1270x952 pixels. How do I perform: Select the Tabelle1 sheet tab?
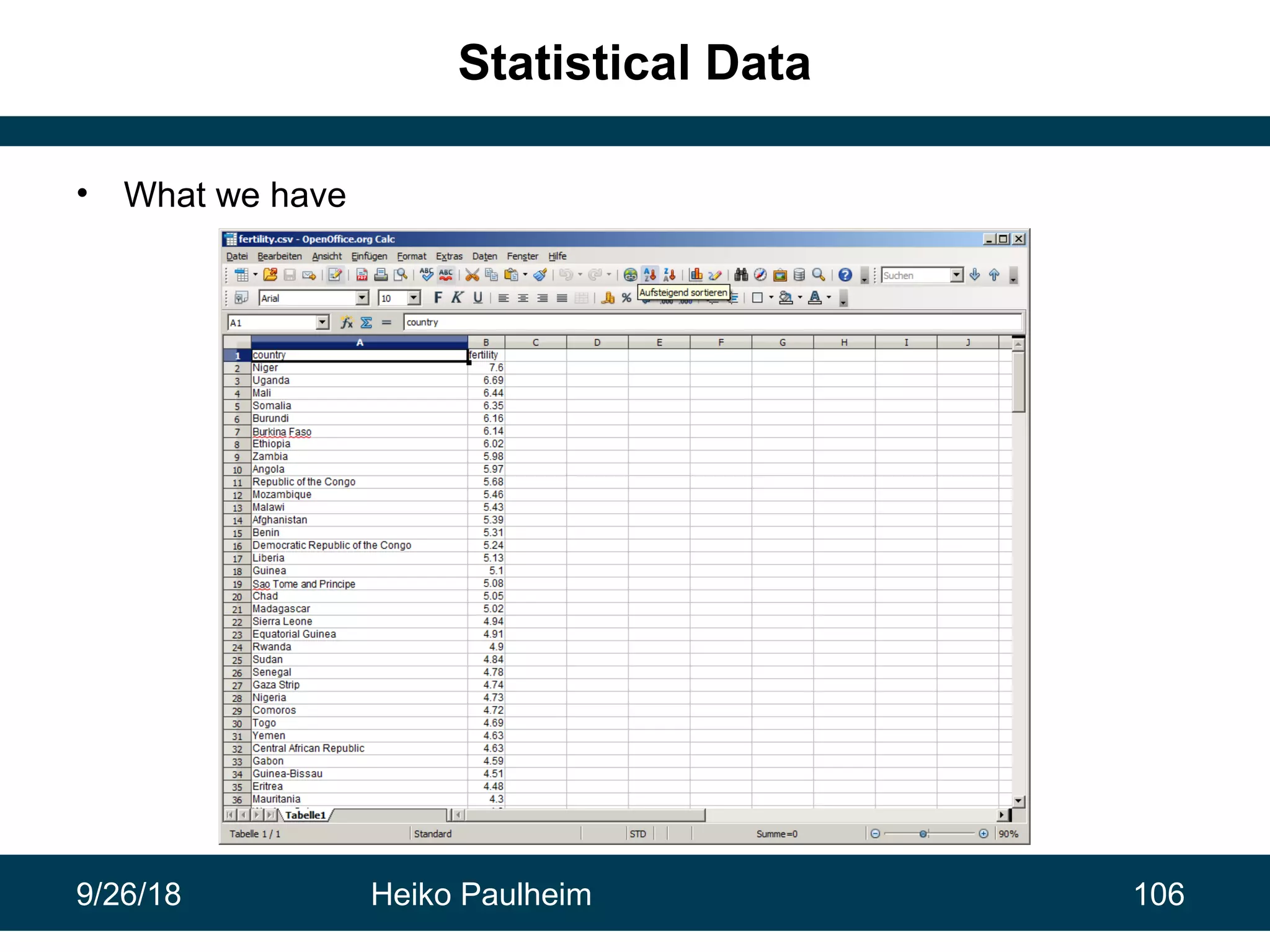(x=305, y=816)
